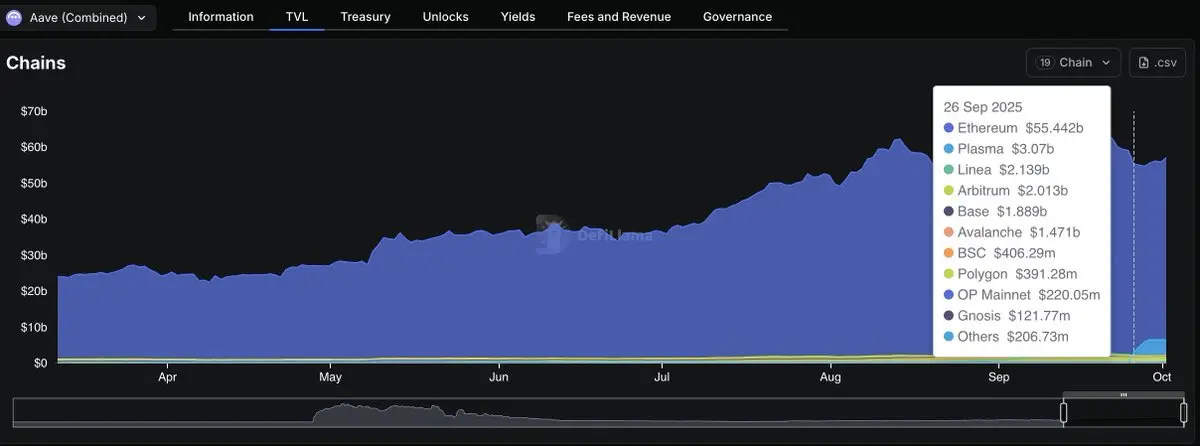Image resolution: width=1200 pixels, height=446 pixels.
Task: Click the Avalanche legend dot in tooltip
Action: coord(948,232)
